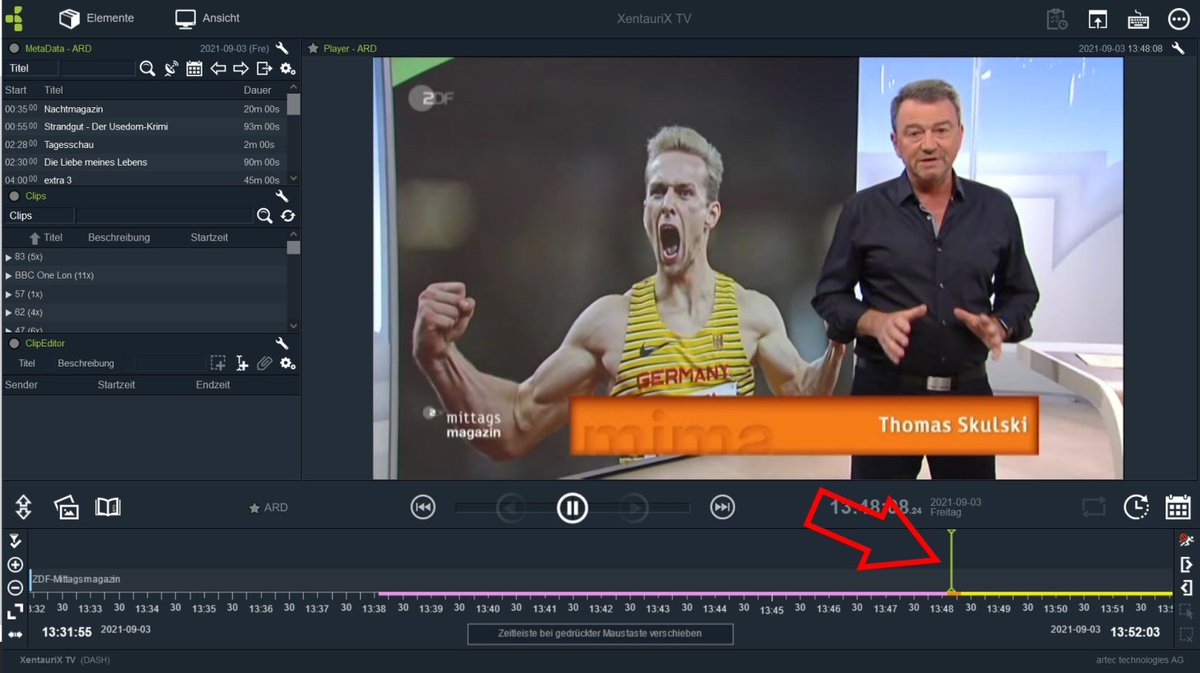Sort clips by Beschreibung column
The height and width of the screenshot is (673, 1200).
click(x=119, y=238)
